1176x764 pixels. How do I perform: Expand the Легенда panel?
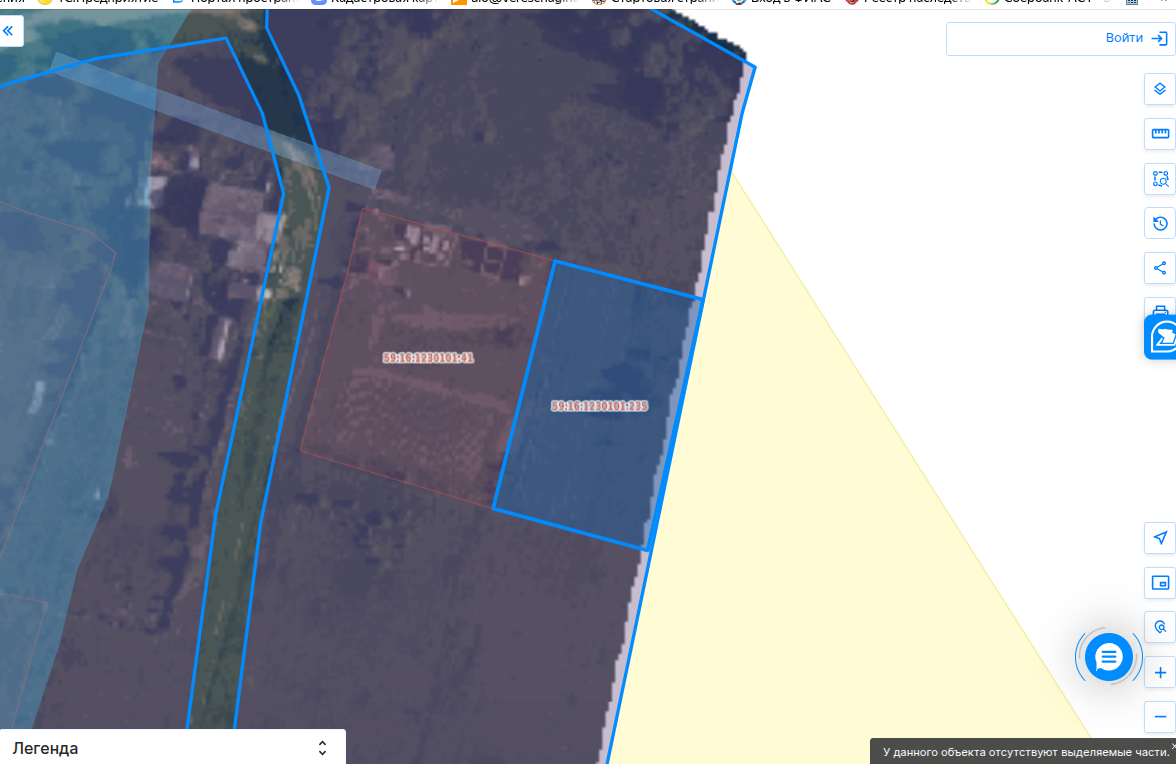tap(172, 748)
